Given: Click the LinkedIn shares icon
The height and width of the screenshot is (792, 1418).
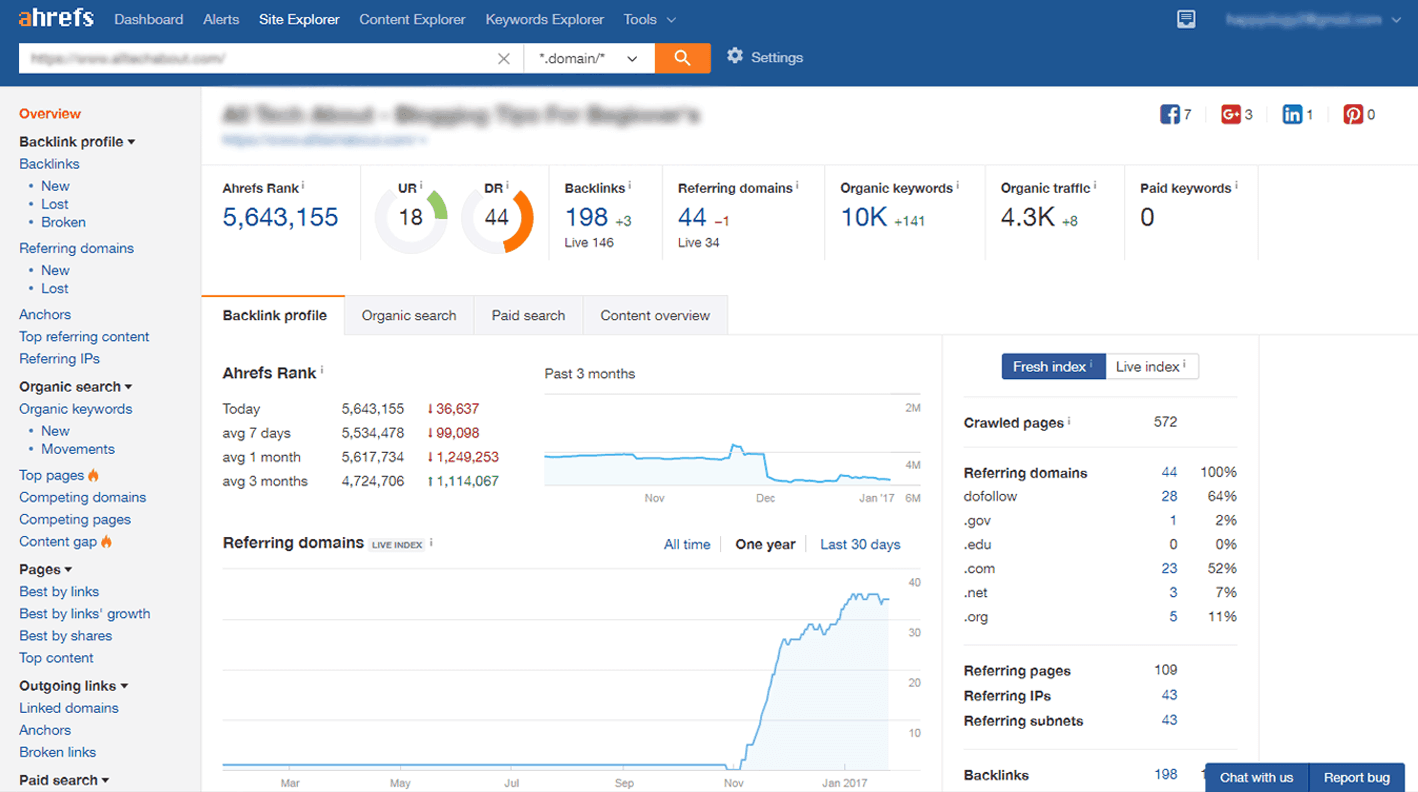Looking at the screenshot, I should 1292,114.
